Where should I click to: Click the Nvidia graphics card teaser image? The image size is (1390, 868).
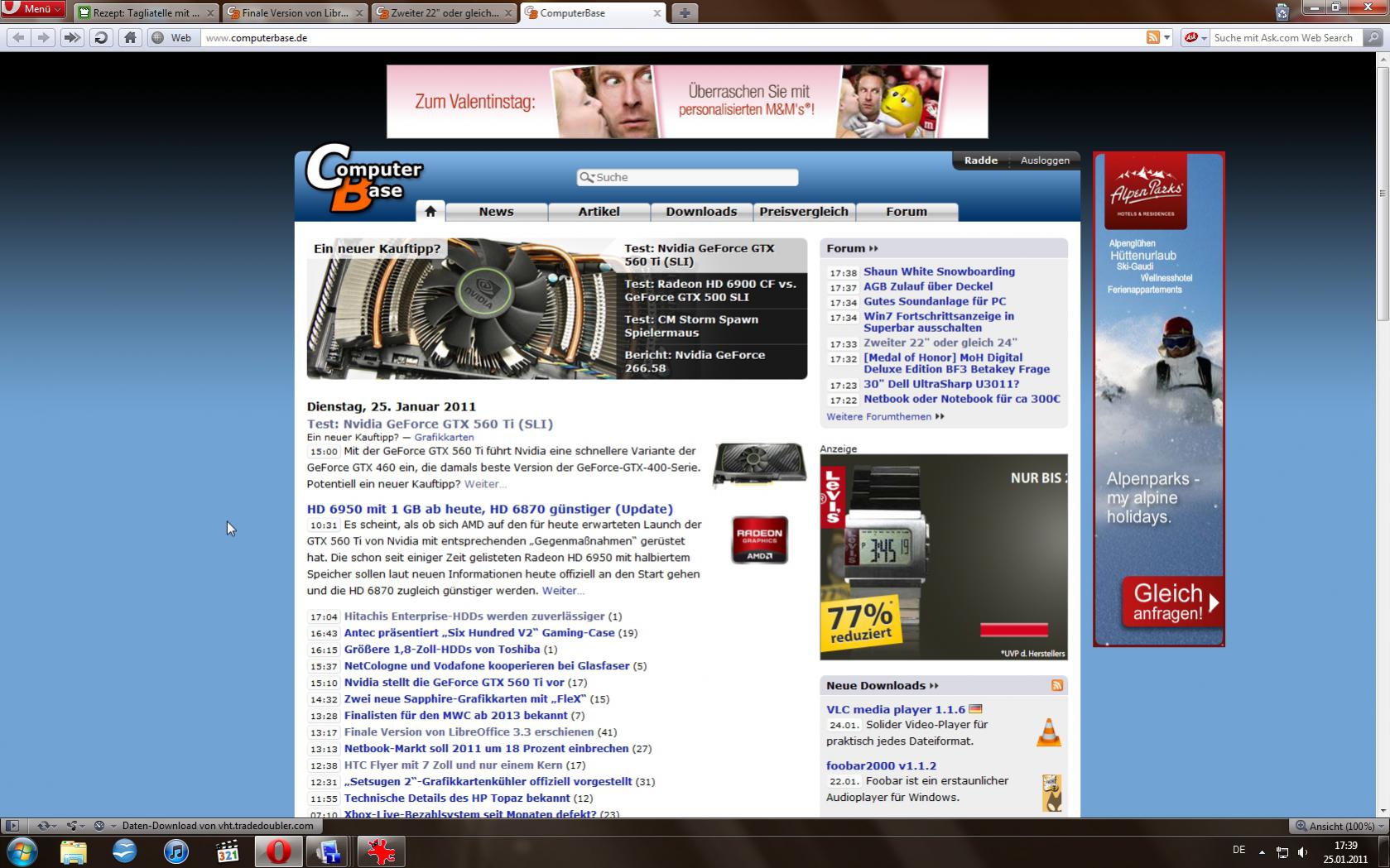(x=461, y=309)
